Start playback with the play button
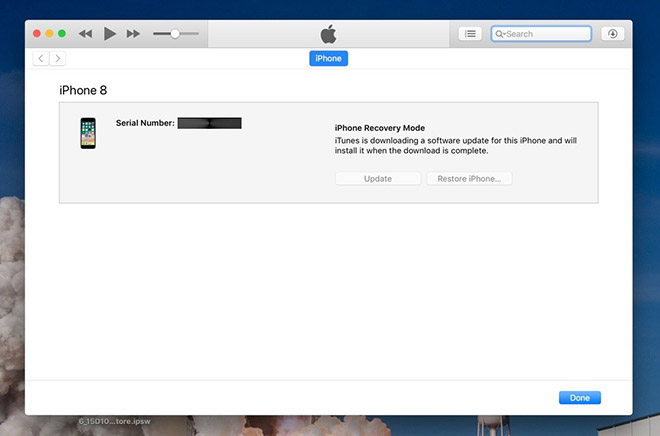The height and width of the screenshot is (436, 660). [109, 34]
